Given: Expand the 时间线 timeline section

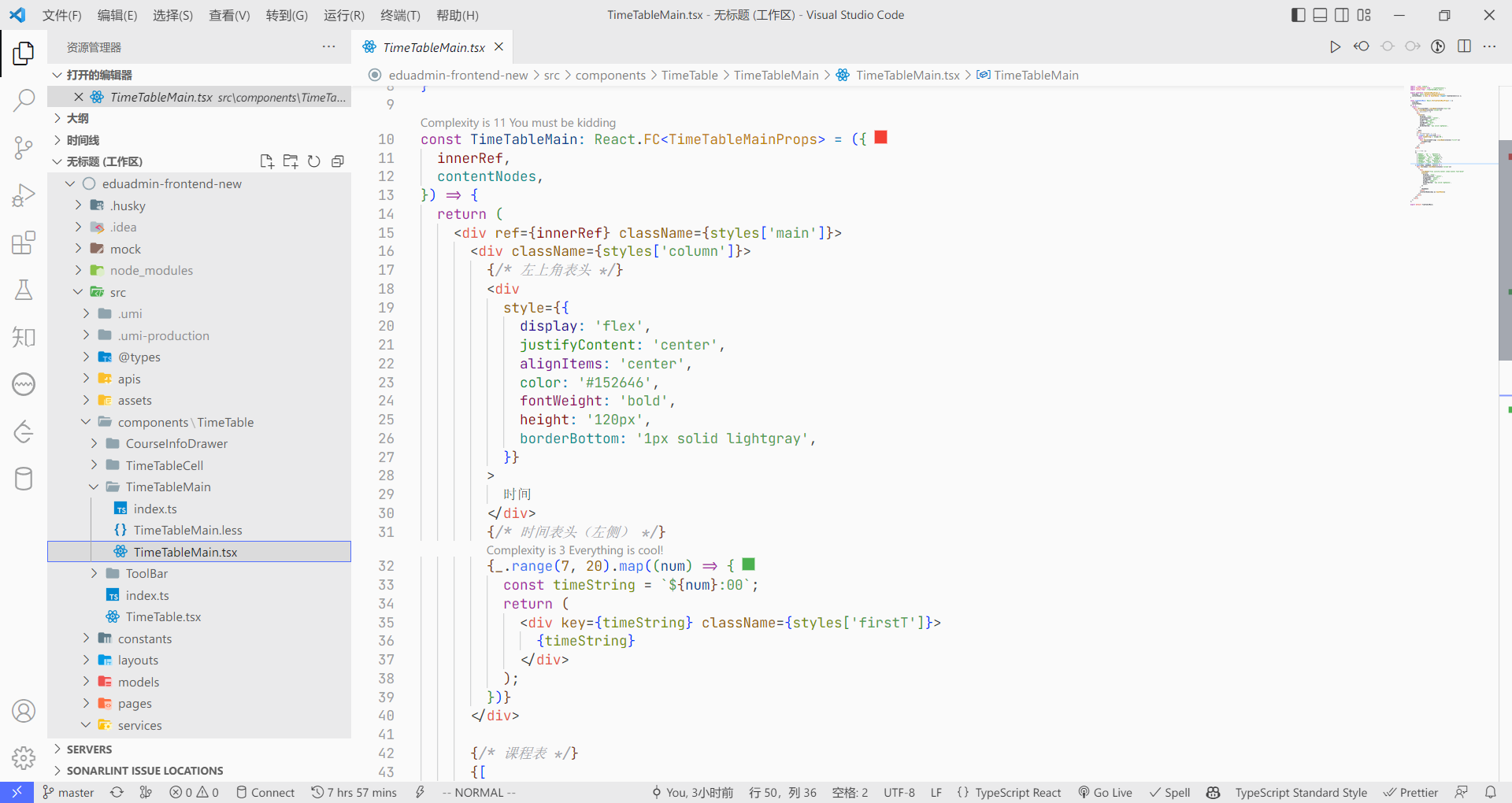Looking at the screenshot, I should tap(199, 140).
